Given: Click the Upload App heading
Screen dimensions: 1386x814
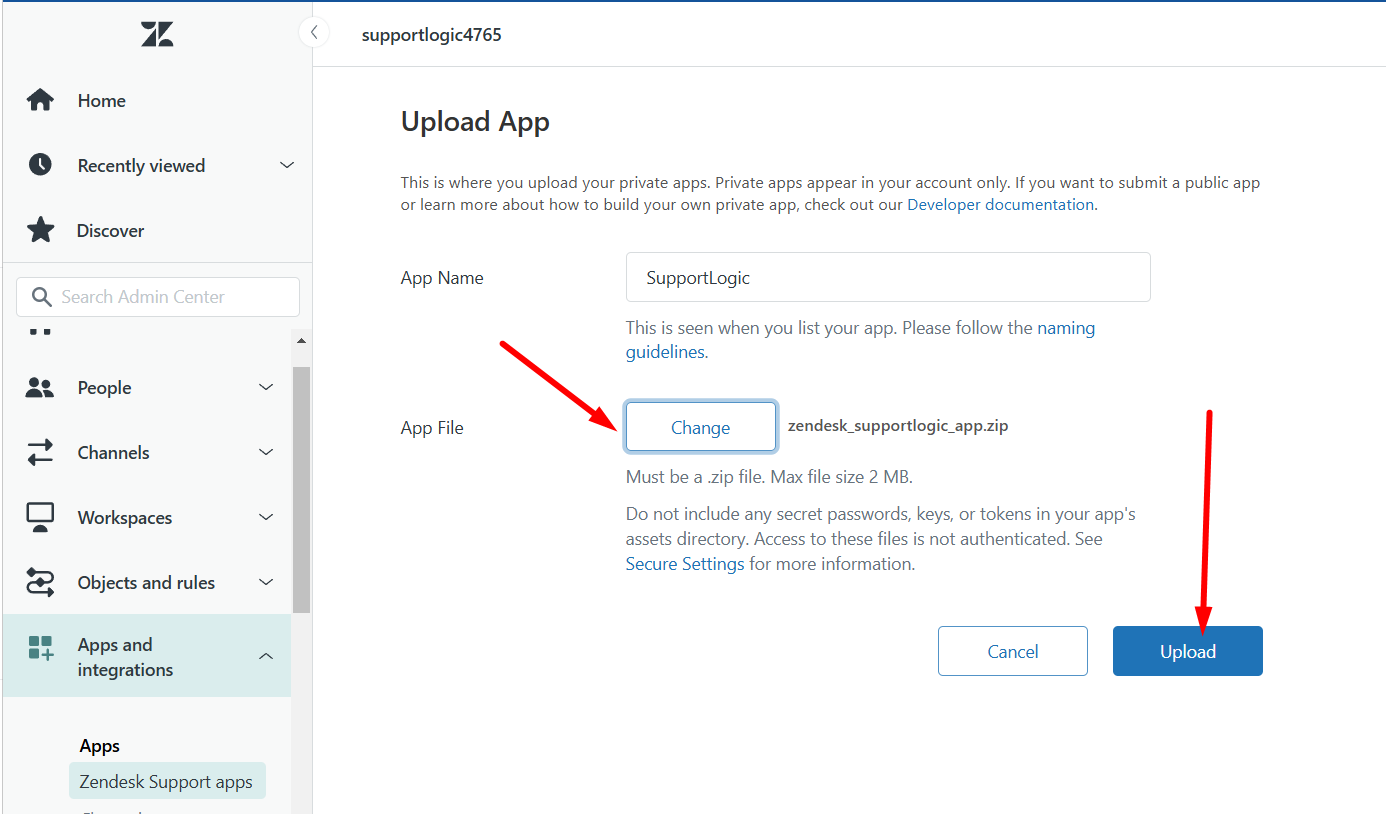Looking at the screenshot, I should coord(476,122).
